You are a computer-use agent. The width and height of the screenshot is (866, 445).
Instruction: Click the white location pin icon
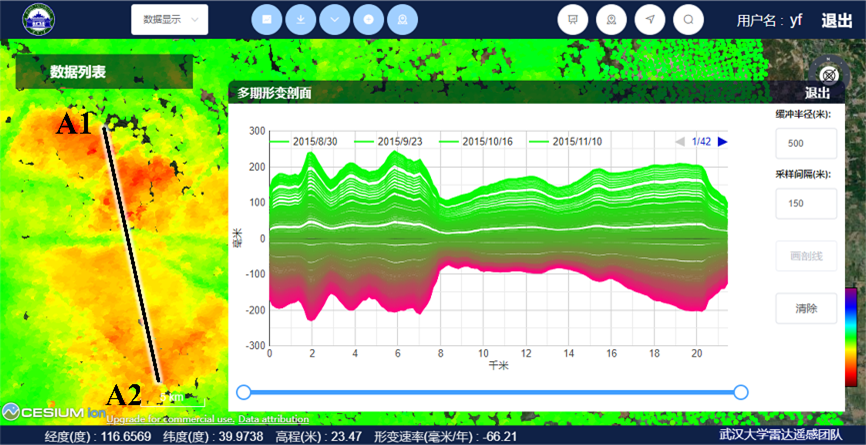pos(611,19)
